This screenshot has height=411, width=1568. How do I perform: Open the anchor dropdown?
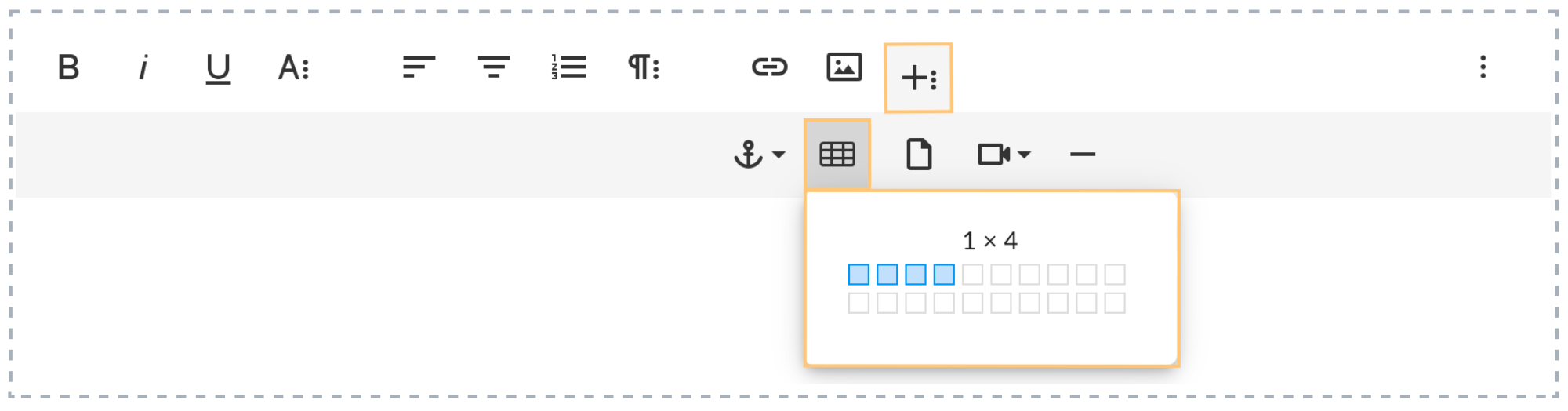point(759,155)
